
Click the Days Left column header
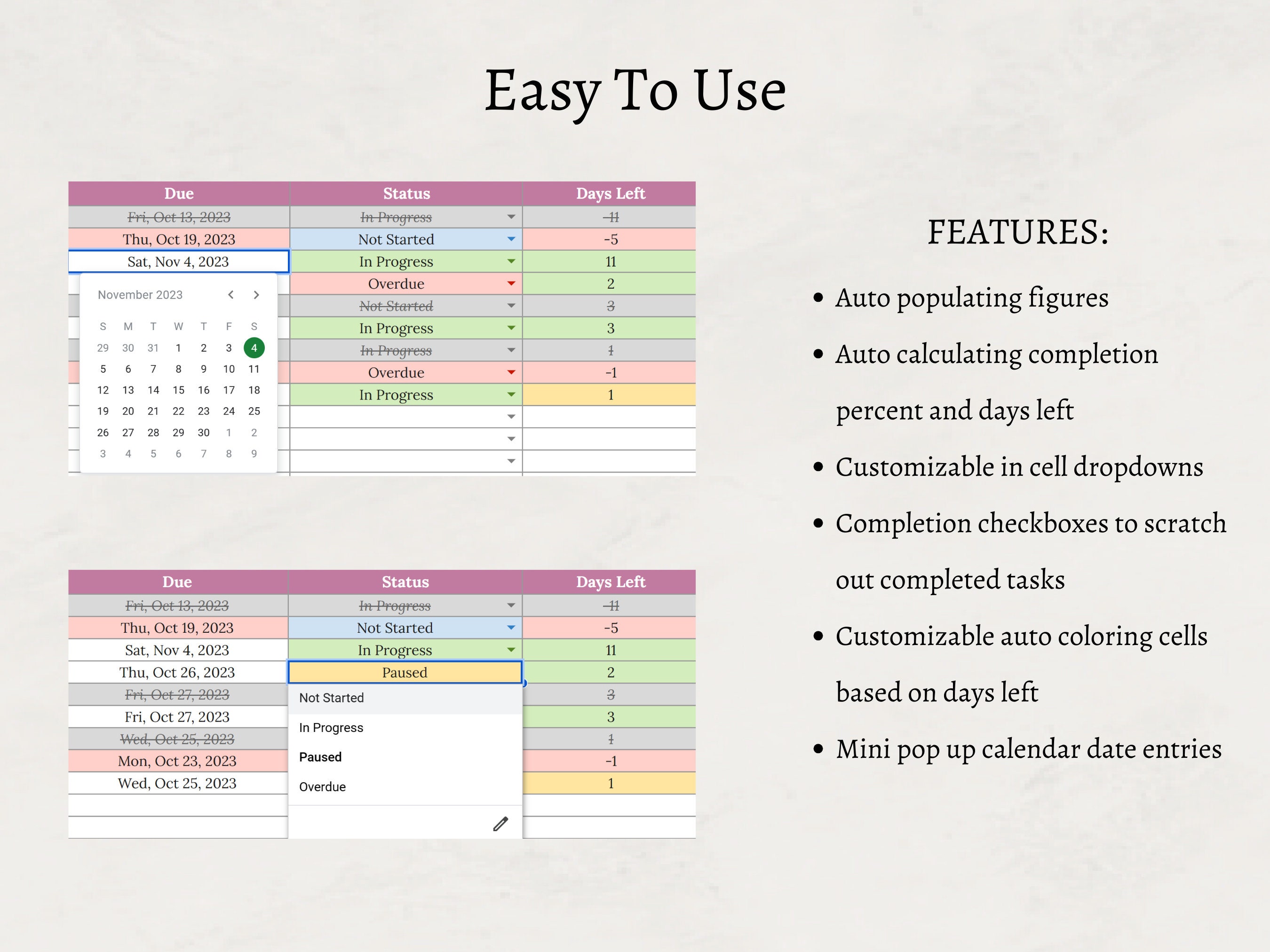[x=611, y=193]
